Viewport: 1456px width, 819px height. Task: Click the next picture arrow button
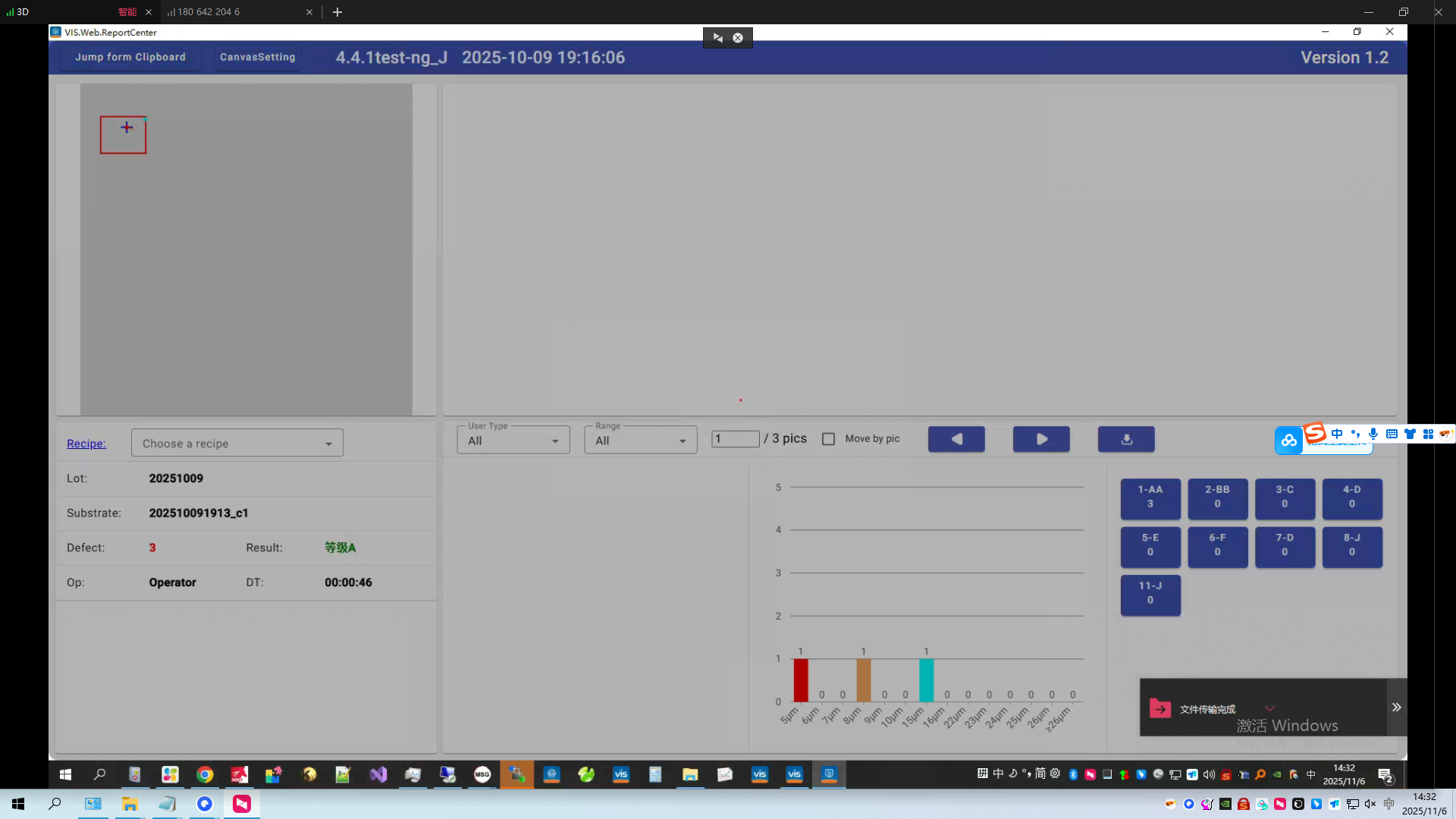[x=1041, y=439]
